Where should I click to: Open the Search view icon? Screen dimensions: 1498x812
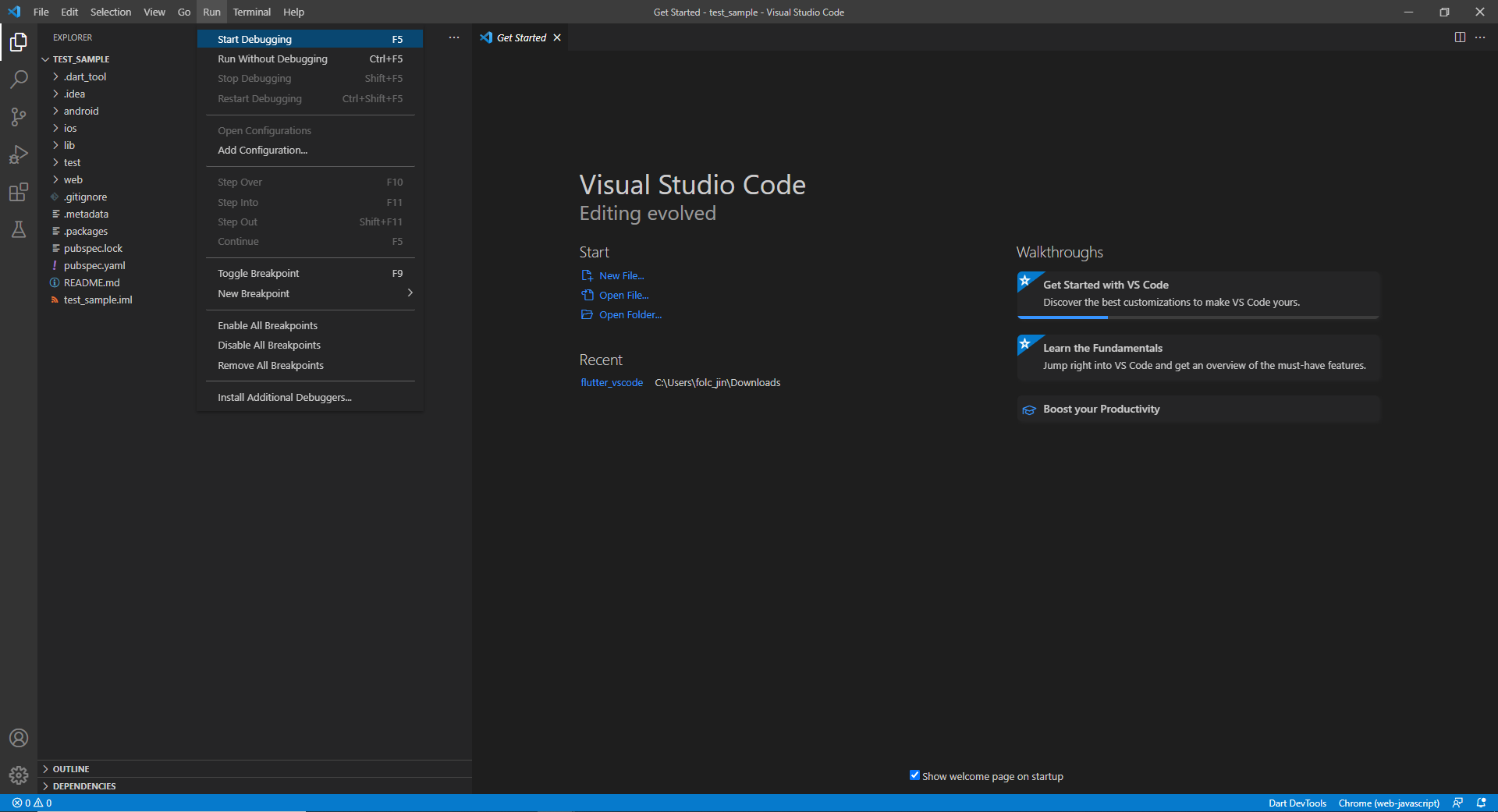19,80
